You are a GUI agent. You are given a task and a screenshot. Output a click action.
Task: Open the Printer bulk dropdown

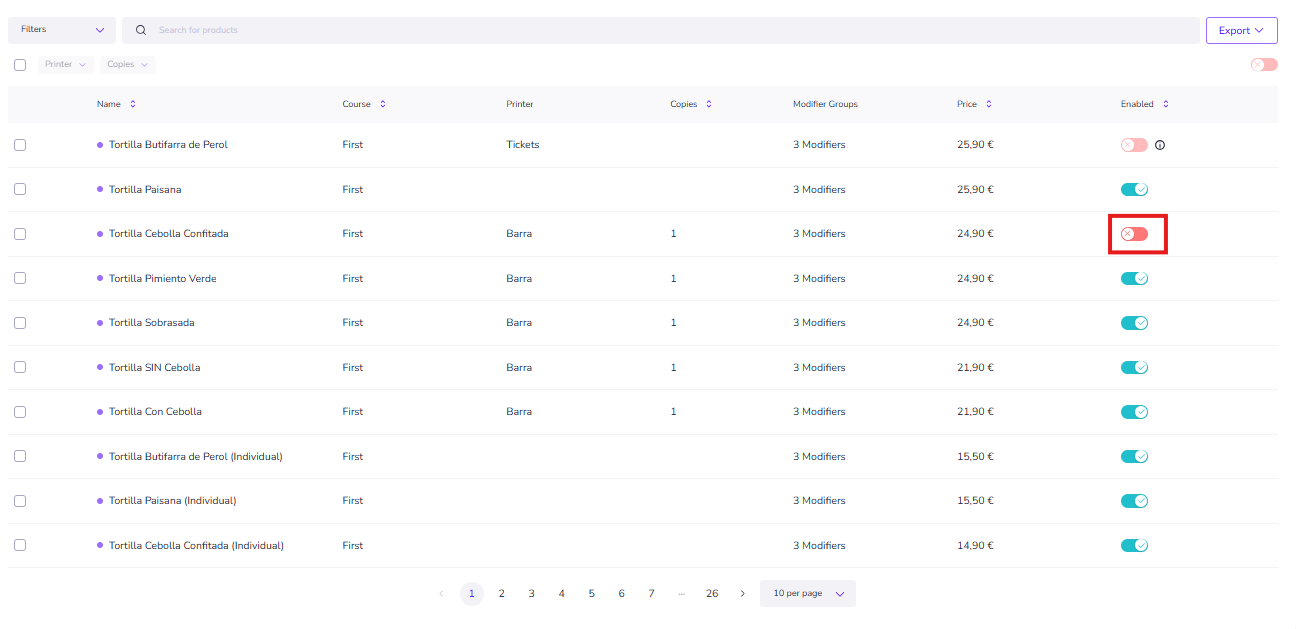tap(66, 65)
